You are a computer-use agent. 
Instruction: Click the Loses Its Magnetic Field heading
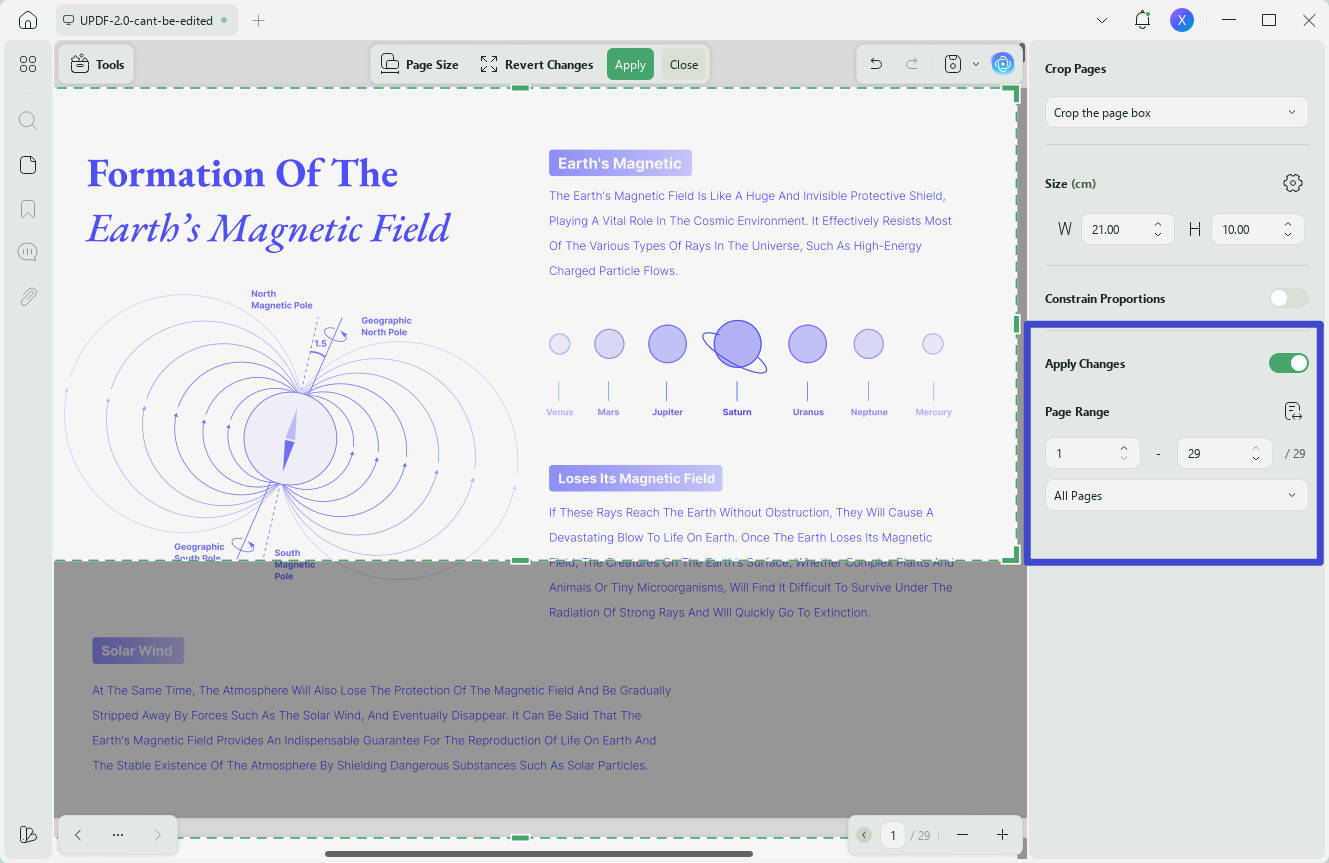[636, 478]
